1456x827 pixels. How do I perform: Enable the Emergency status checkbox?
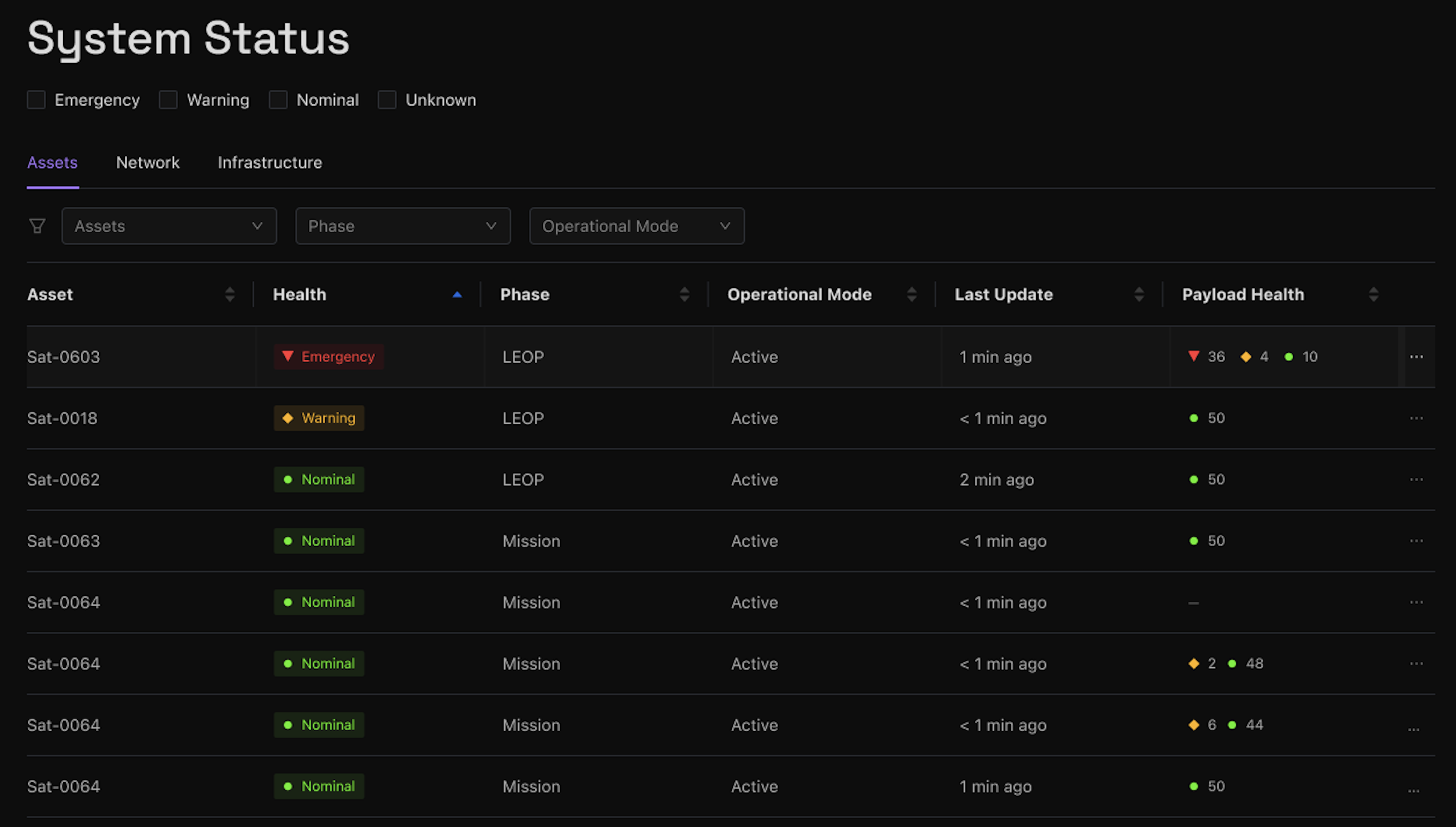[37, 100]
